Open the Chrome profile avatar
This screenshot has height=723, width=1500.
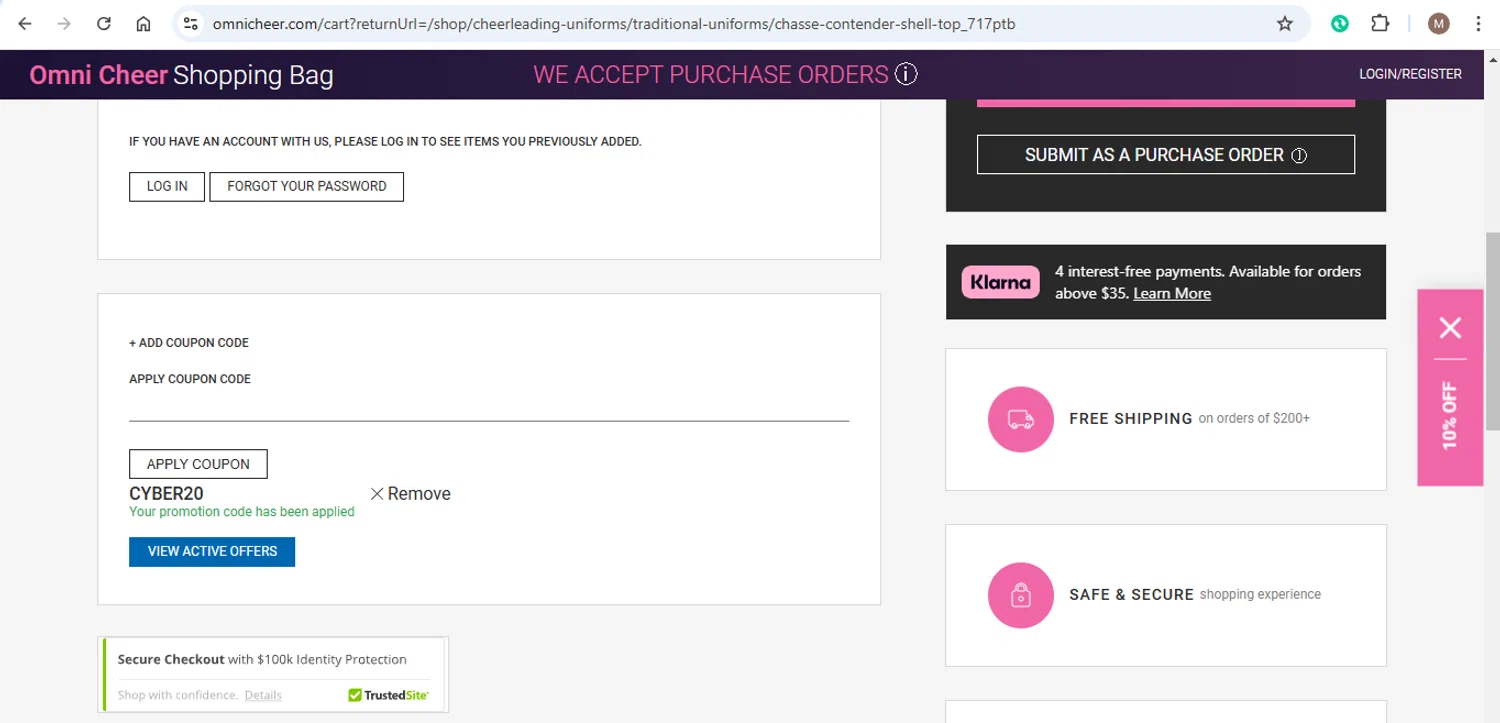click(1438, 24)
